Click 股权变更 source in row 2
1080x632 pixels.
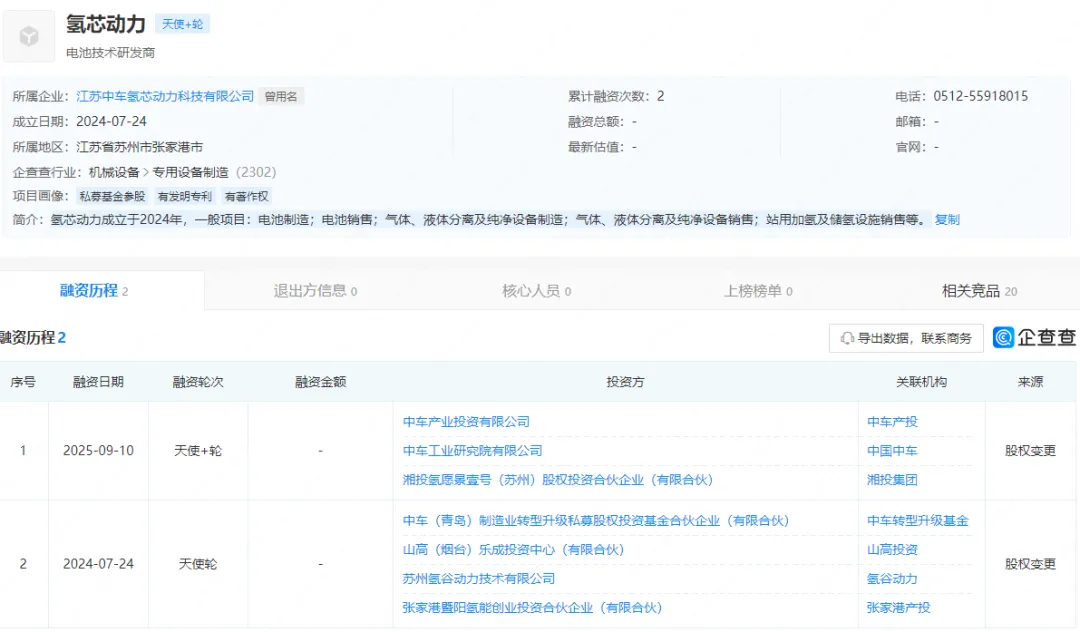[1030, 564]
